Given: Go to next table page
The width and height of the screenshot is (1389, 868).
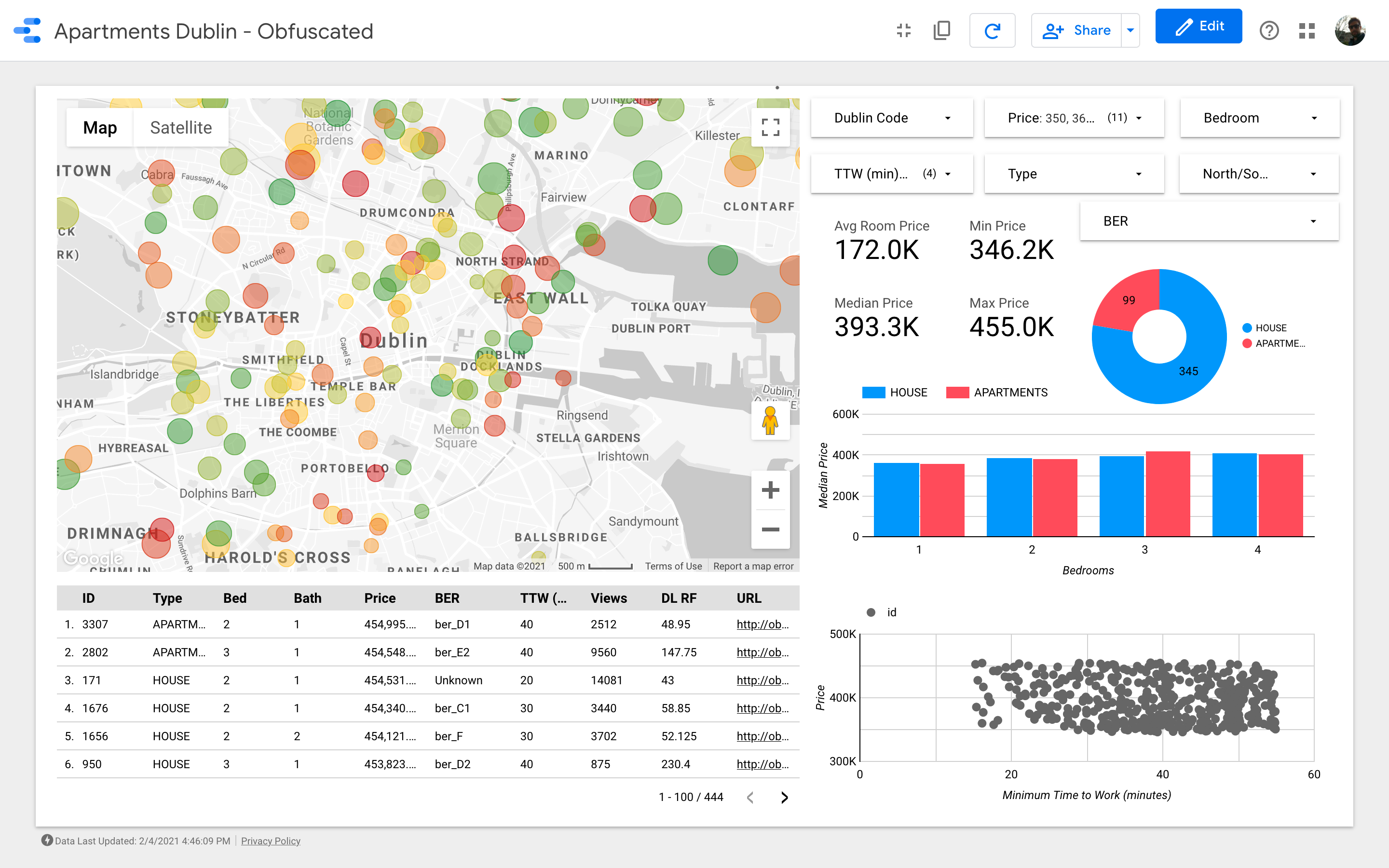Looking at the screenshot, I should (785, 798).
